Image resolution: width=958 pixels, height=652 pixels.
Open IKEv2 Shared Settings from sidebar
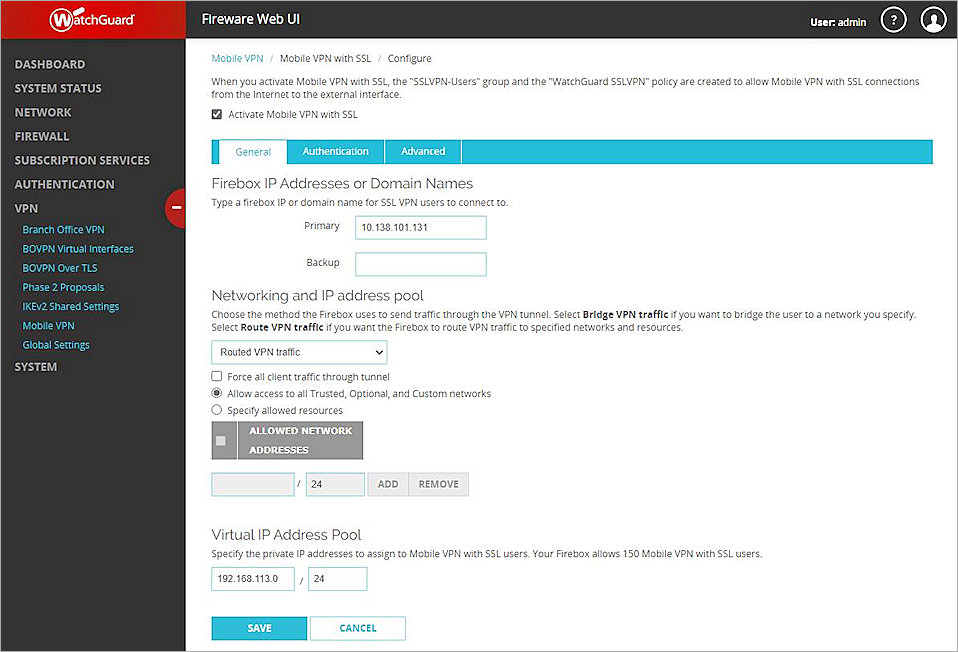70,306
